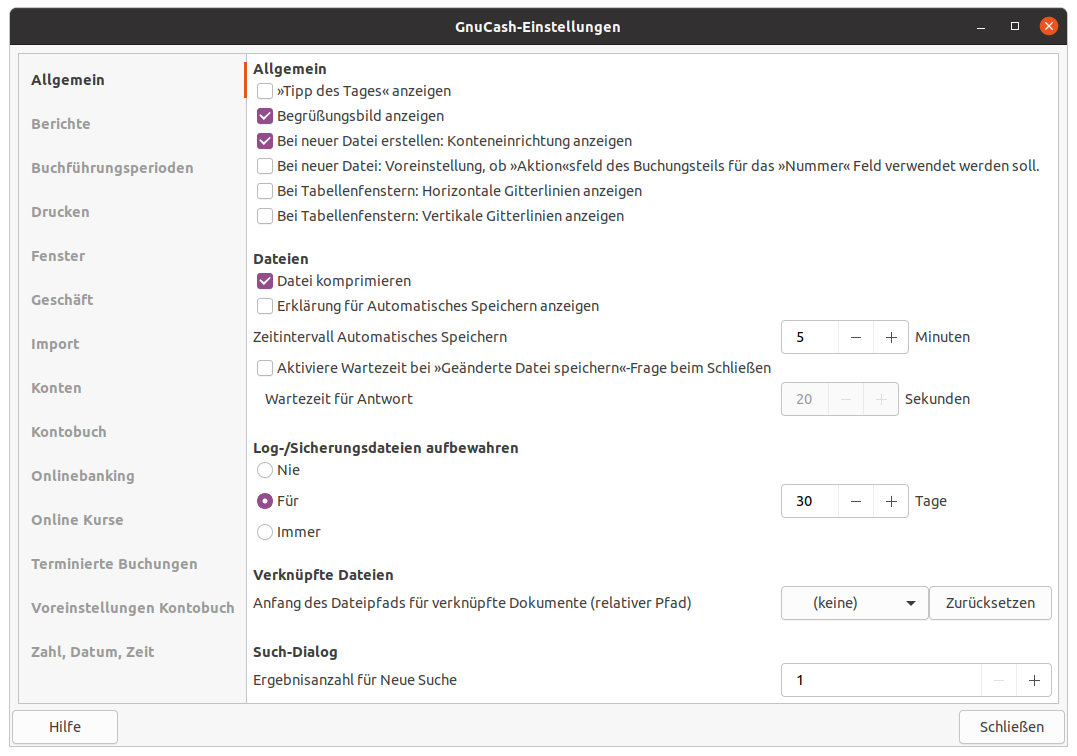Disable Datei komprimieren option
The image size is (1077, 756).
tap(265, 281)
